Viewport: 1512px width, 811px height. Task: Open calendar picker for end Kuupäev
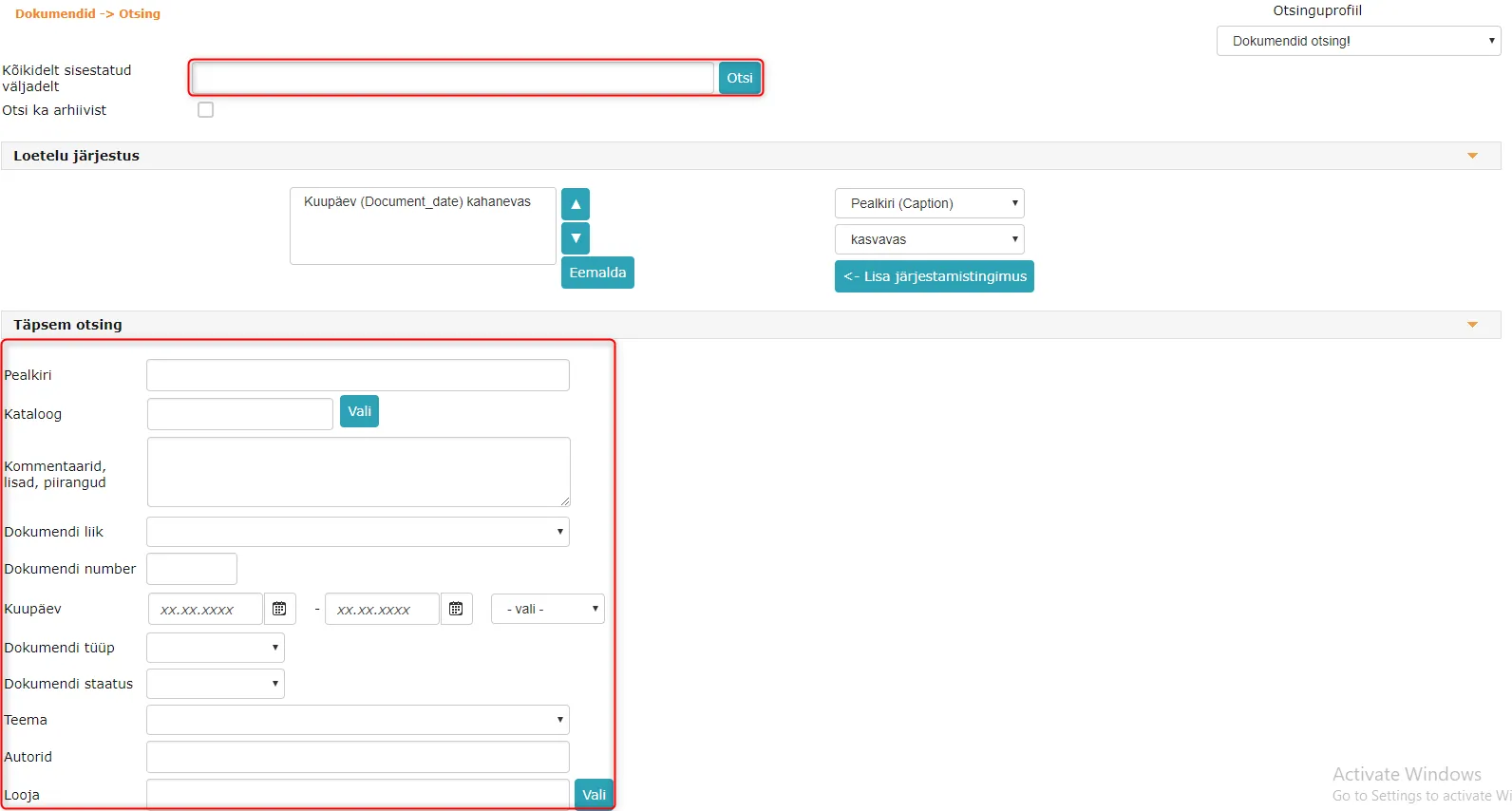(456, 609)
